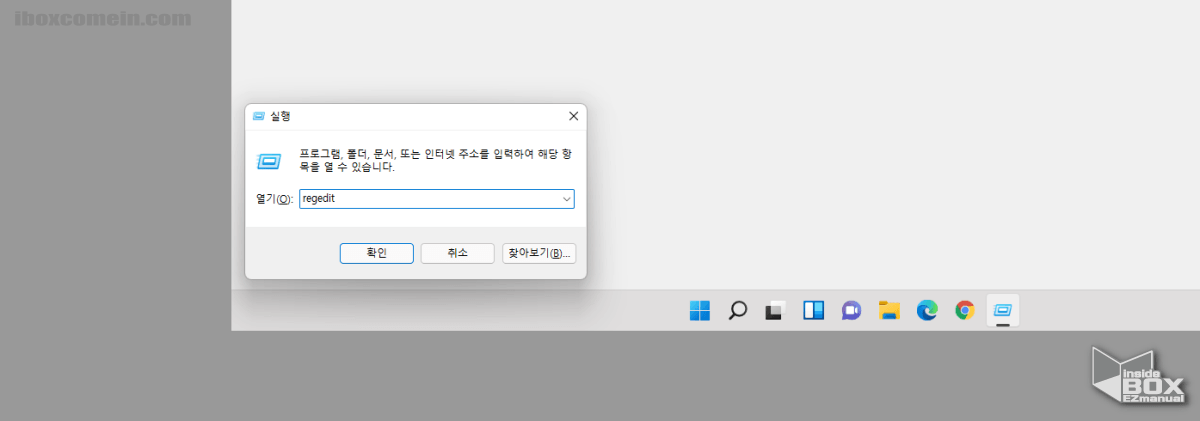Screen dimensions: 1200x421
Task: Open File Explorer folder icon
Action: pyautogui.click(x=889, y=311)
